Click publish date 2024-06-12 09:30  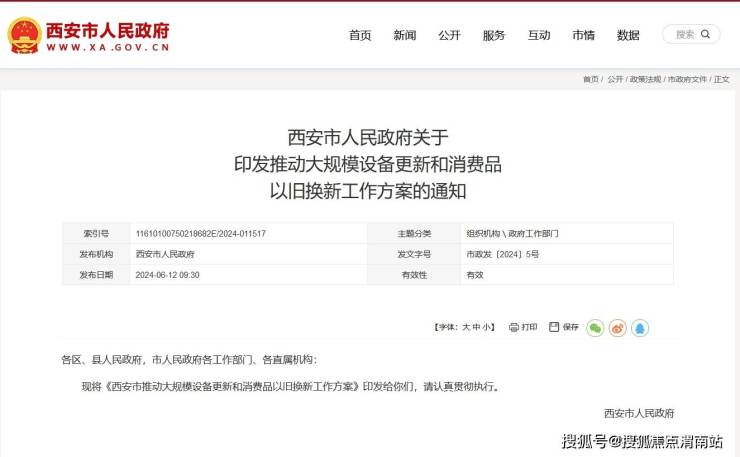[x=167, y=275]
